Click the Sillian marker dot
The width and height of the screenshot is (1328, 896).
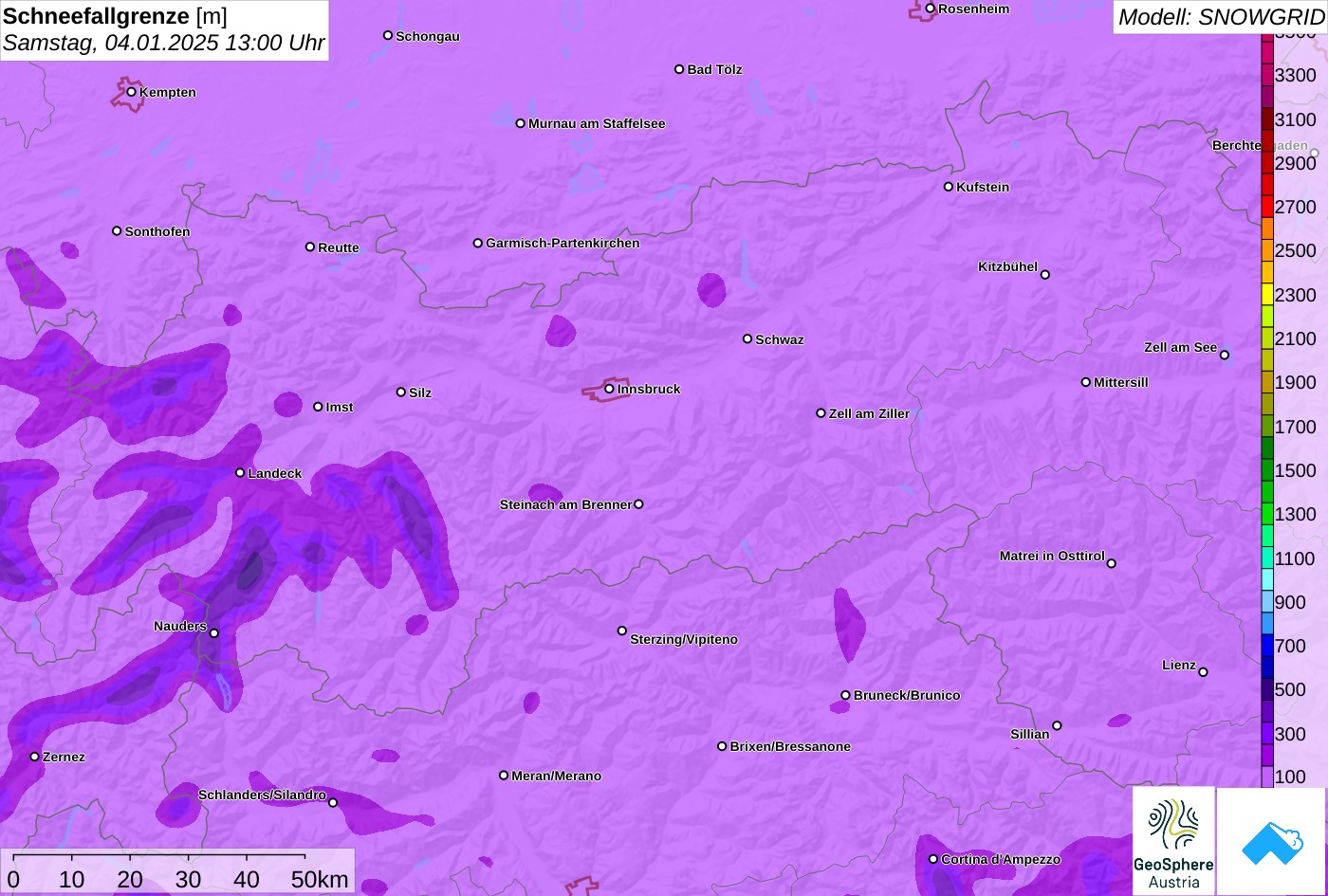pyautogui.click(x=1056, y=726)
